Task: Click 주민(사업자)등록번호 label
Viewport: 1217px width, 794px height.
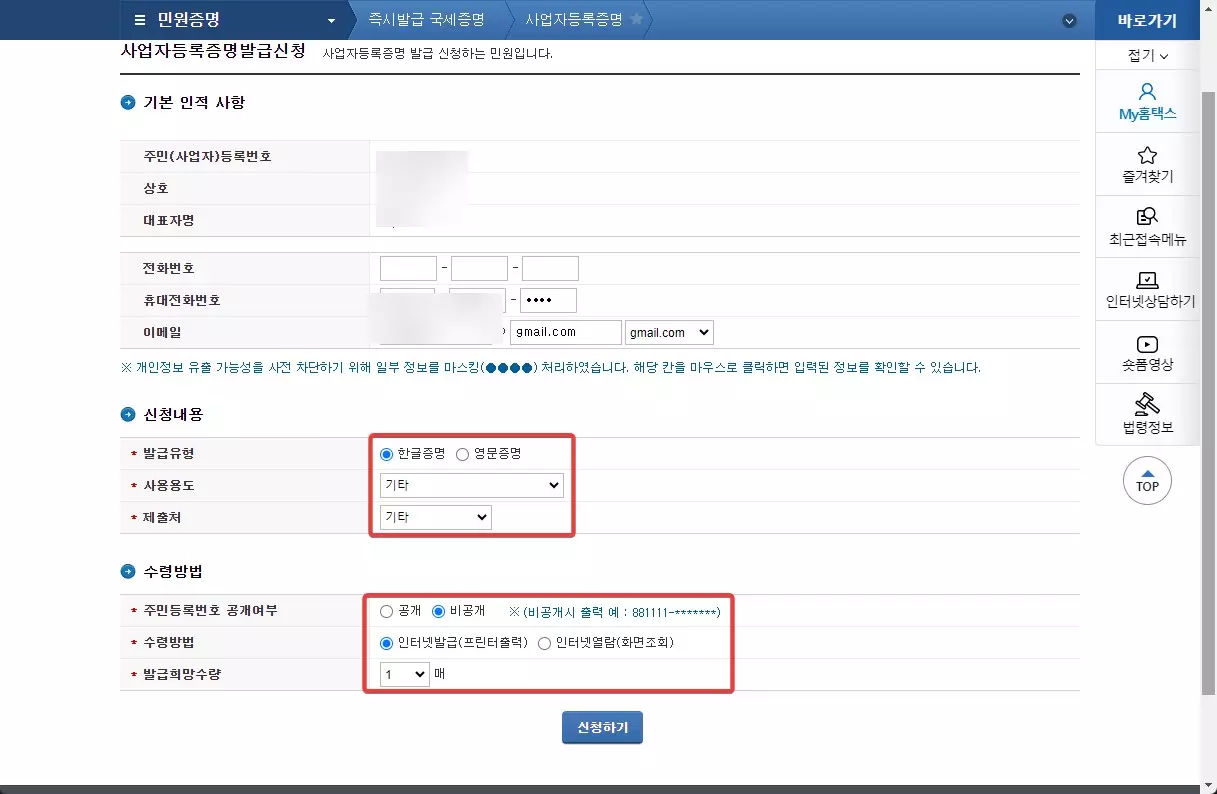Action: click(207, 157)
